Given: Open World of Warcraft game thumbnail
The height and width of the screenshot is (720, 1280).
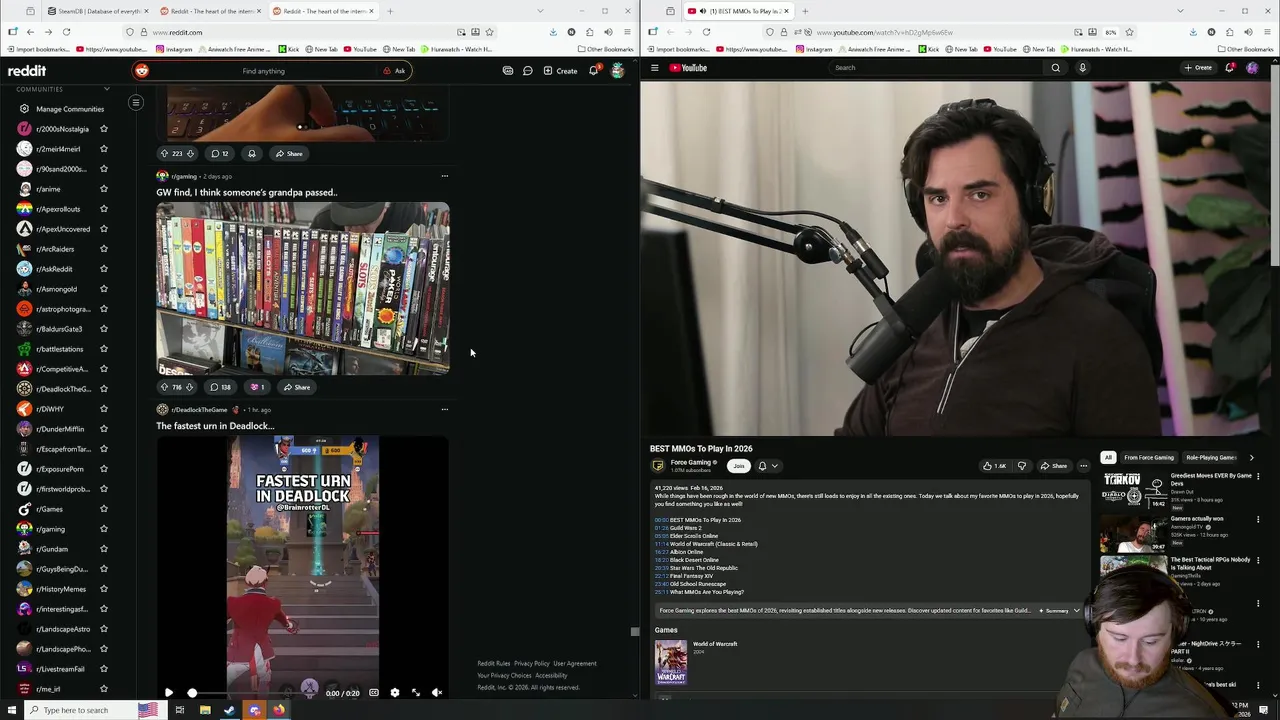Looking at the screenshot, I should coord(671,662).
